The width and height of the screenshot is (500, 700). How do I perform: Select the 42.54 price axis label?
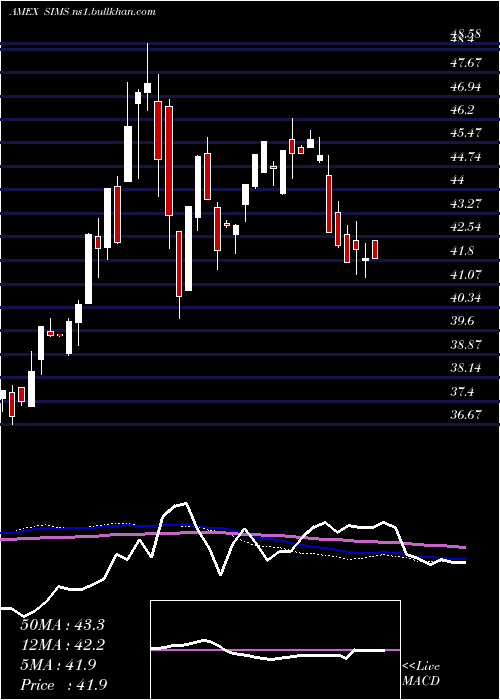(466, 227)
